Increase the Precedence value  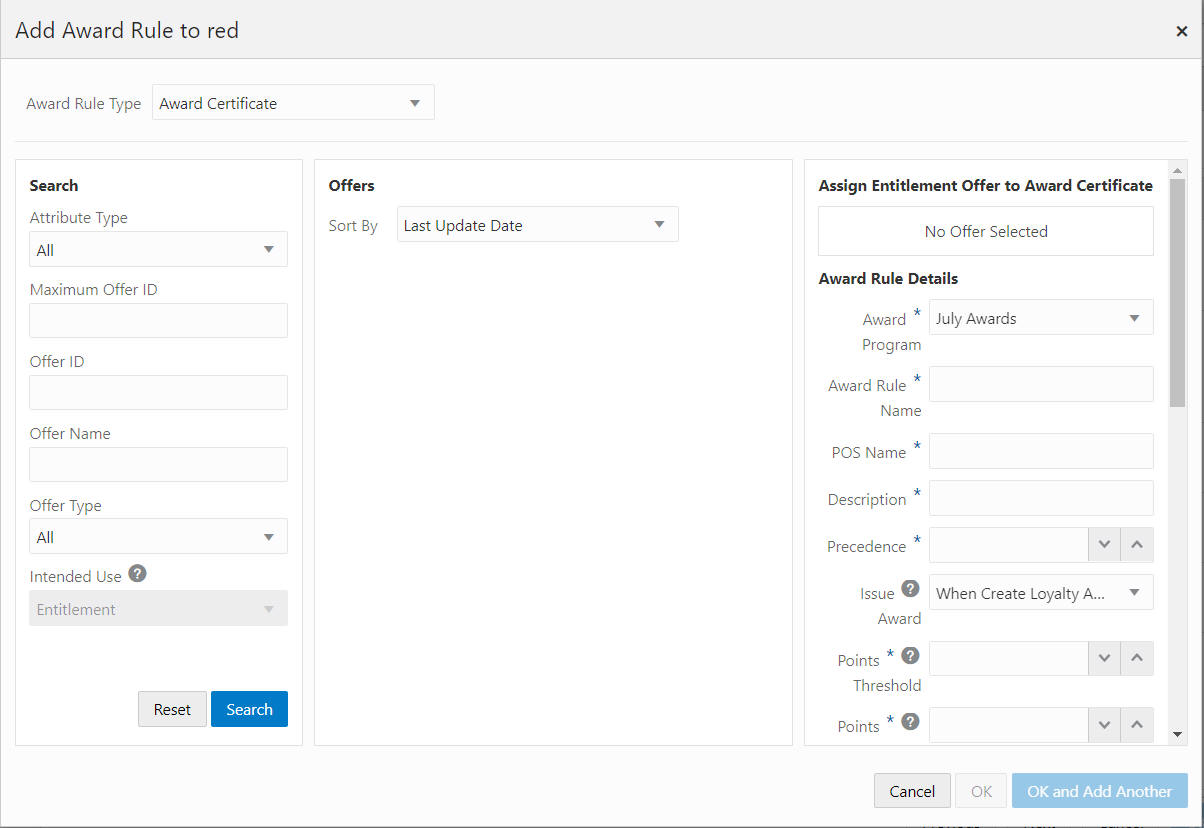click(1137, 545)
